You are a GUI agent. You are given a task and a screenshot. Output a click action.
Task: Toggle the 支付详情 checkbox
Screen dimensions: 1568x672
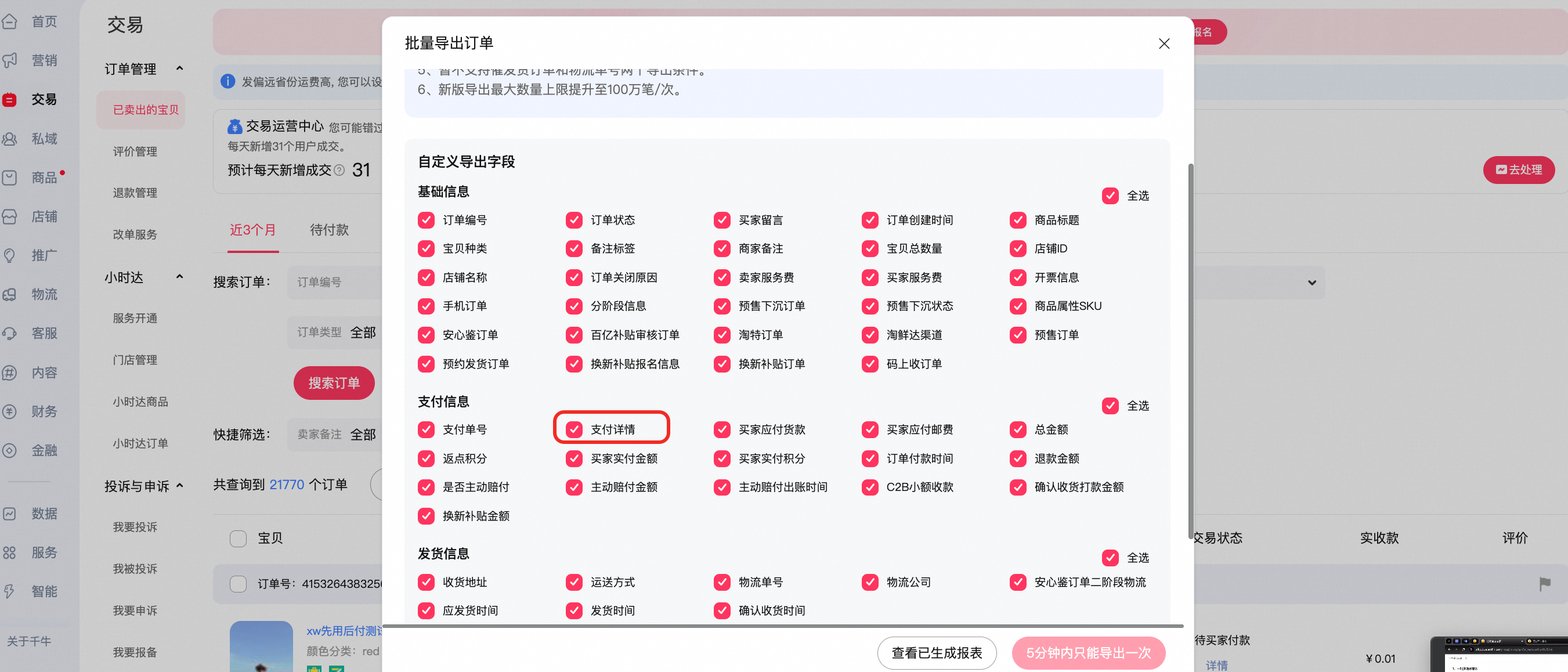point(574,430)
